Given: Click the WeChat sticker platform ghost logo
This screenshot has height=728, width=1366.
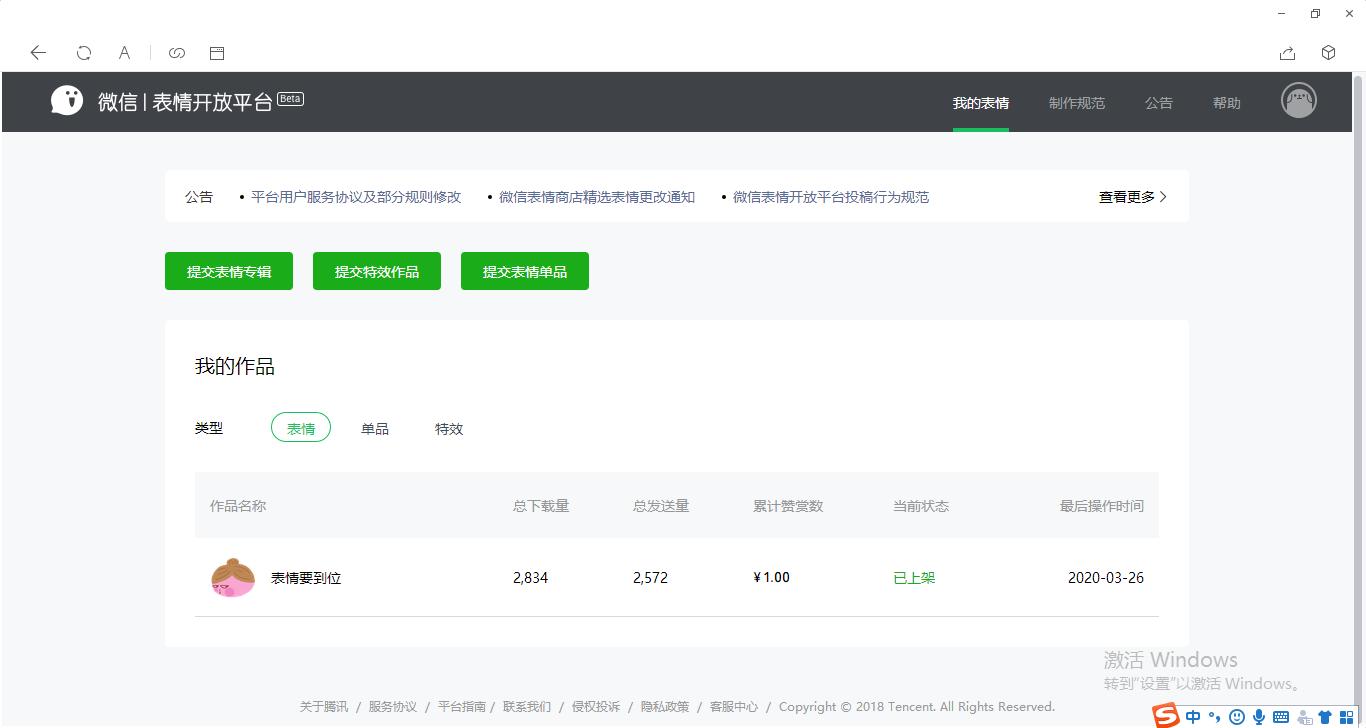Looking at the screenshot, I should coord(66,99).
